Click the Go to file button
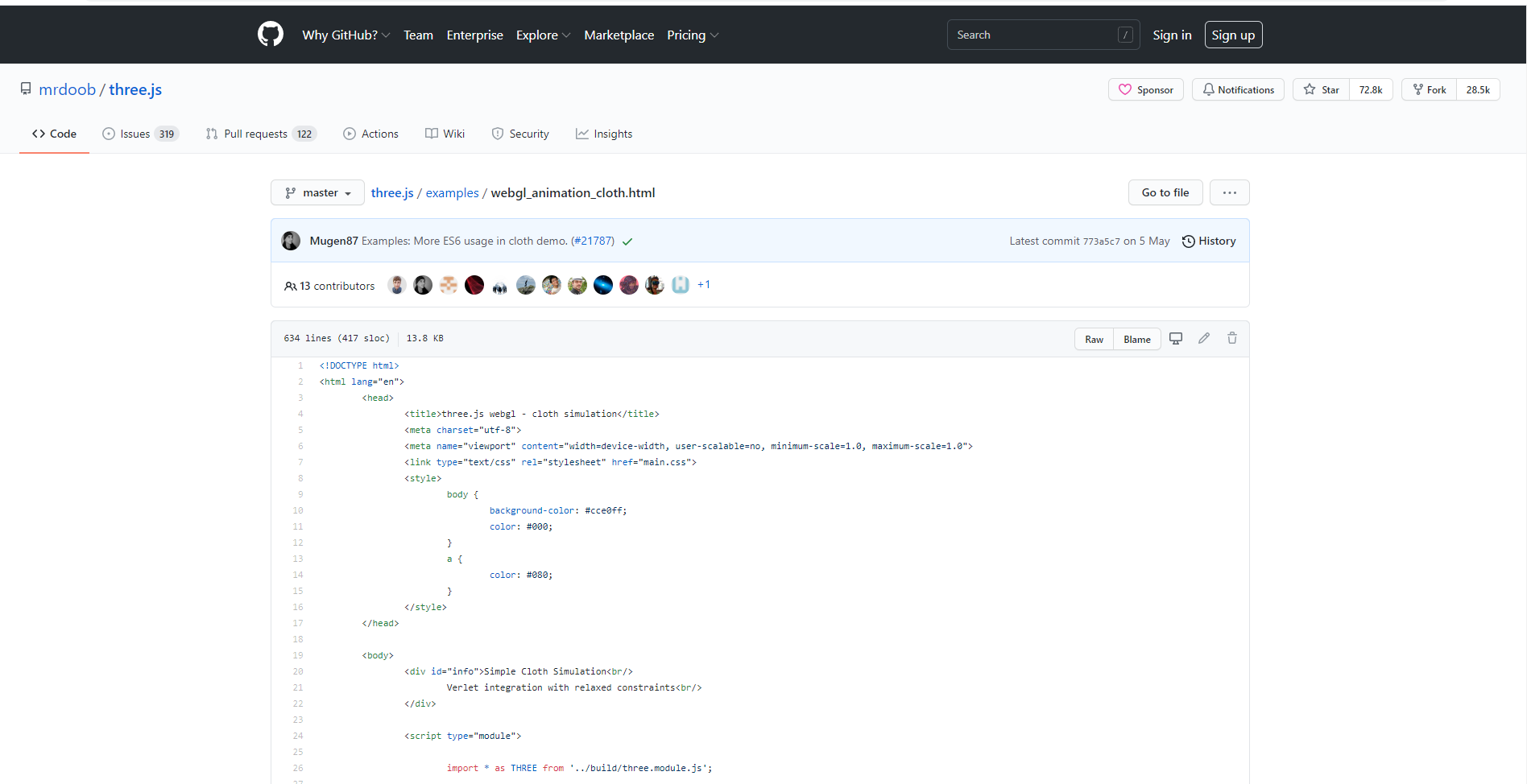Screen dimensions: 1527x784 pos(1165,192)
